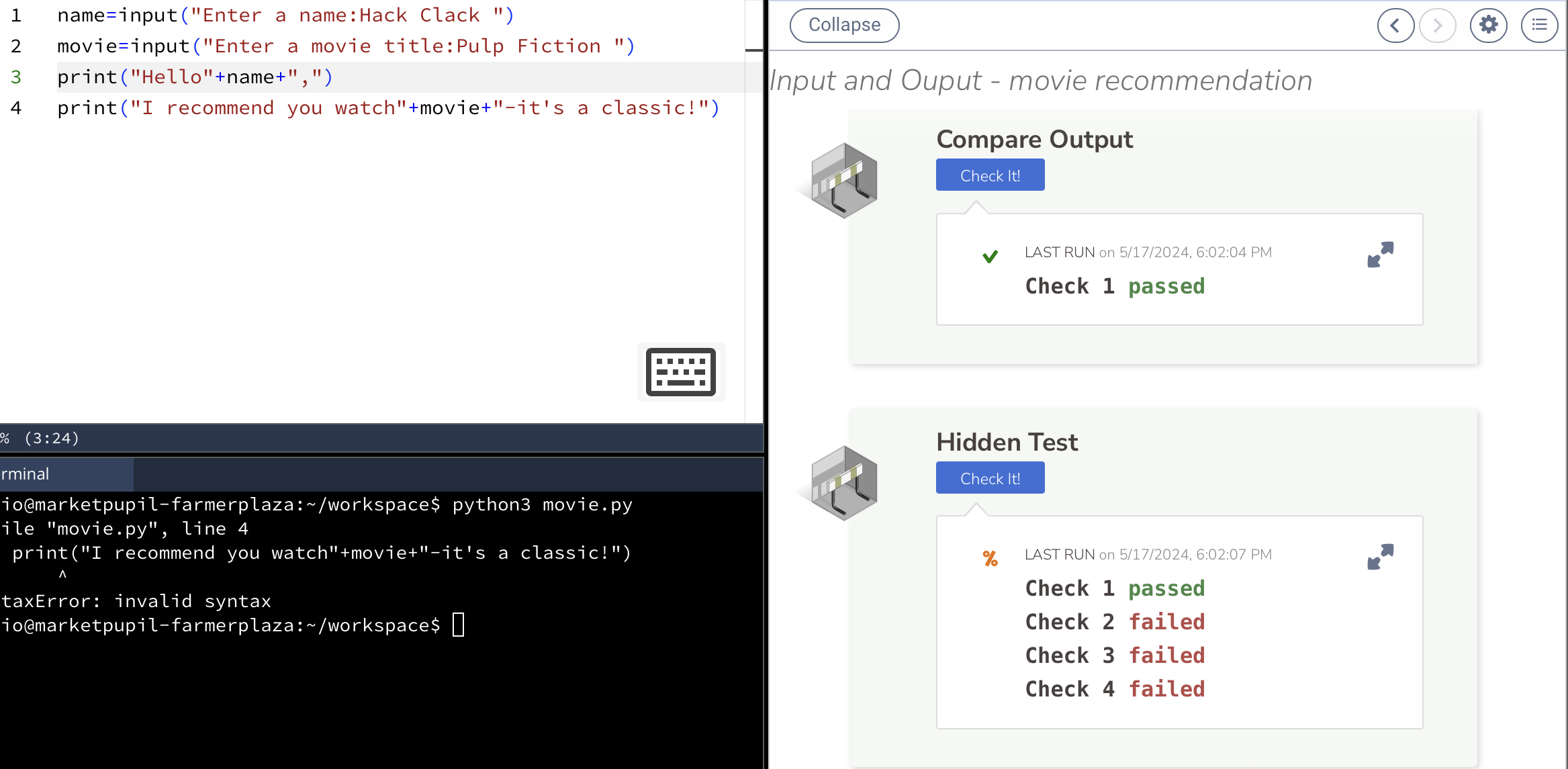This screenshot has width=1568, height=769.
Task: Run Hidden Test with Check It! button
Action: click(x=990, y=478)
